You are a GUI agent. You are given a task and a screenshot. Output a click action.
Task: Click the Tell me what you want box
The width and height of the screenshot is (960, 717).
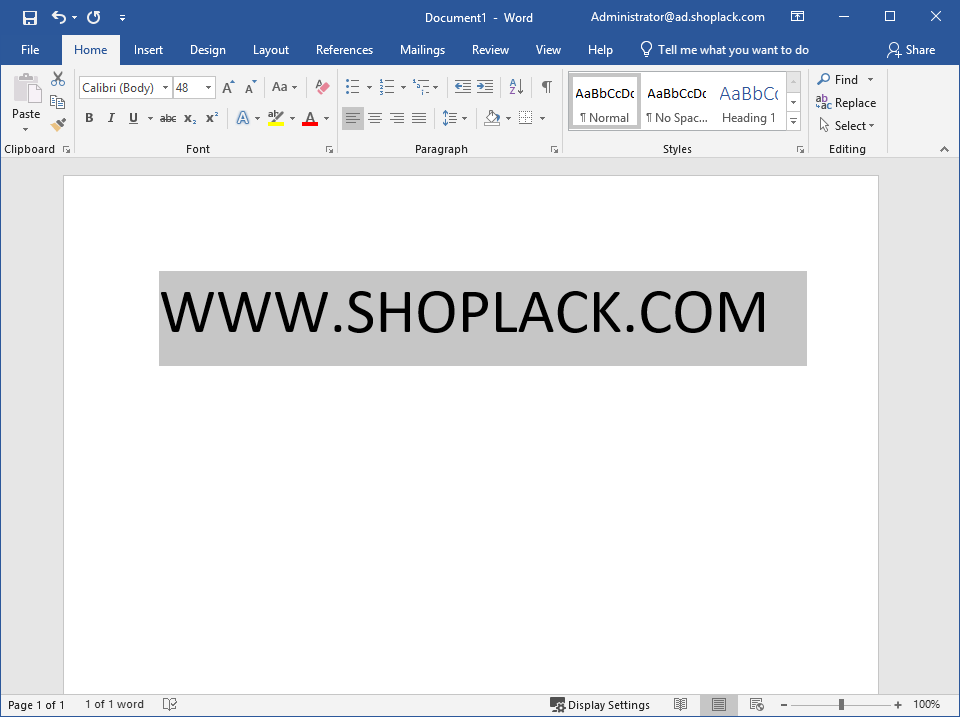coord(725,50)
